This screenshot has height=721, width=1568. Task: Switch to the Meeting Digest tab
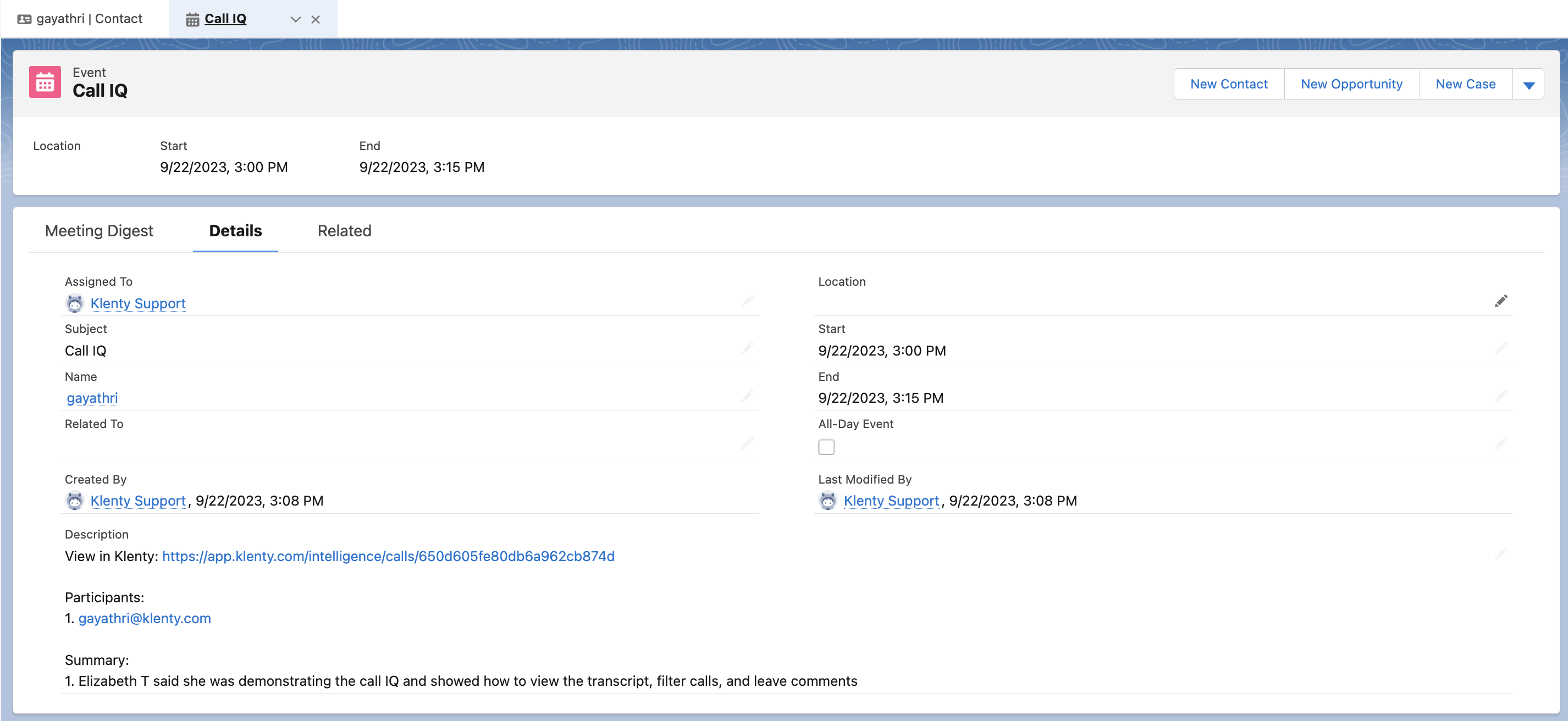(x=99, y=231)
